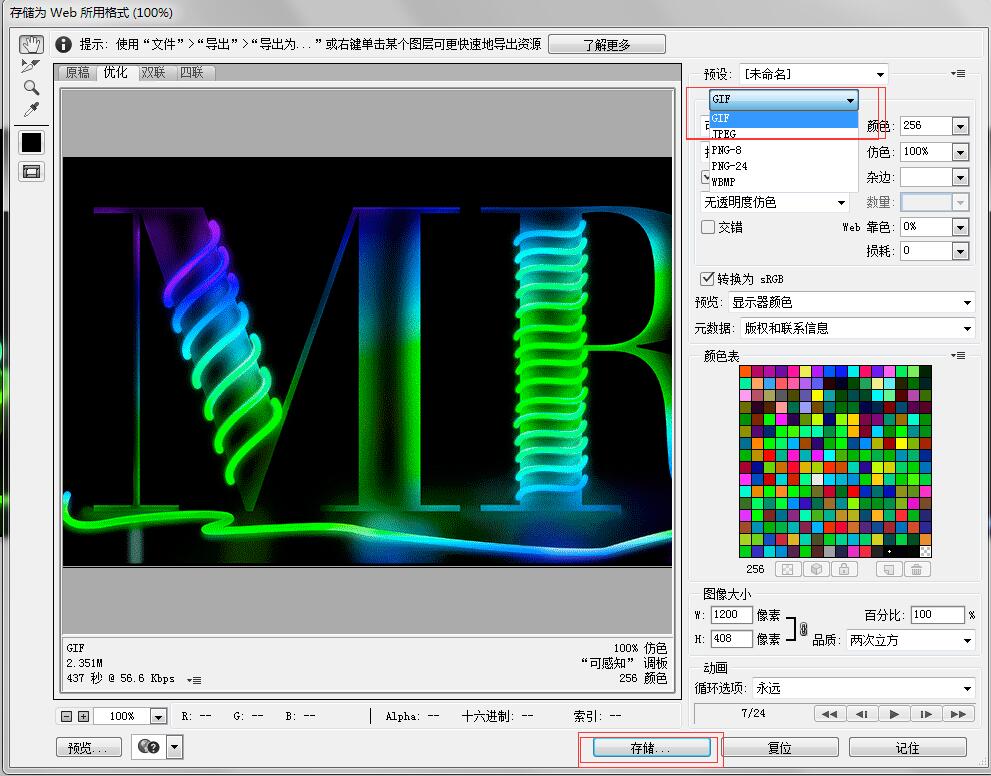This screenshot has width=991, height=776.
Task: Open the 预设 preset dropdown
Action: (x=813, y=74)
